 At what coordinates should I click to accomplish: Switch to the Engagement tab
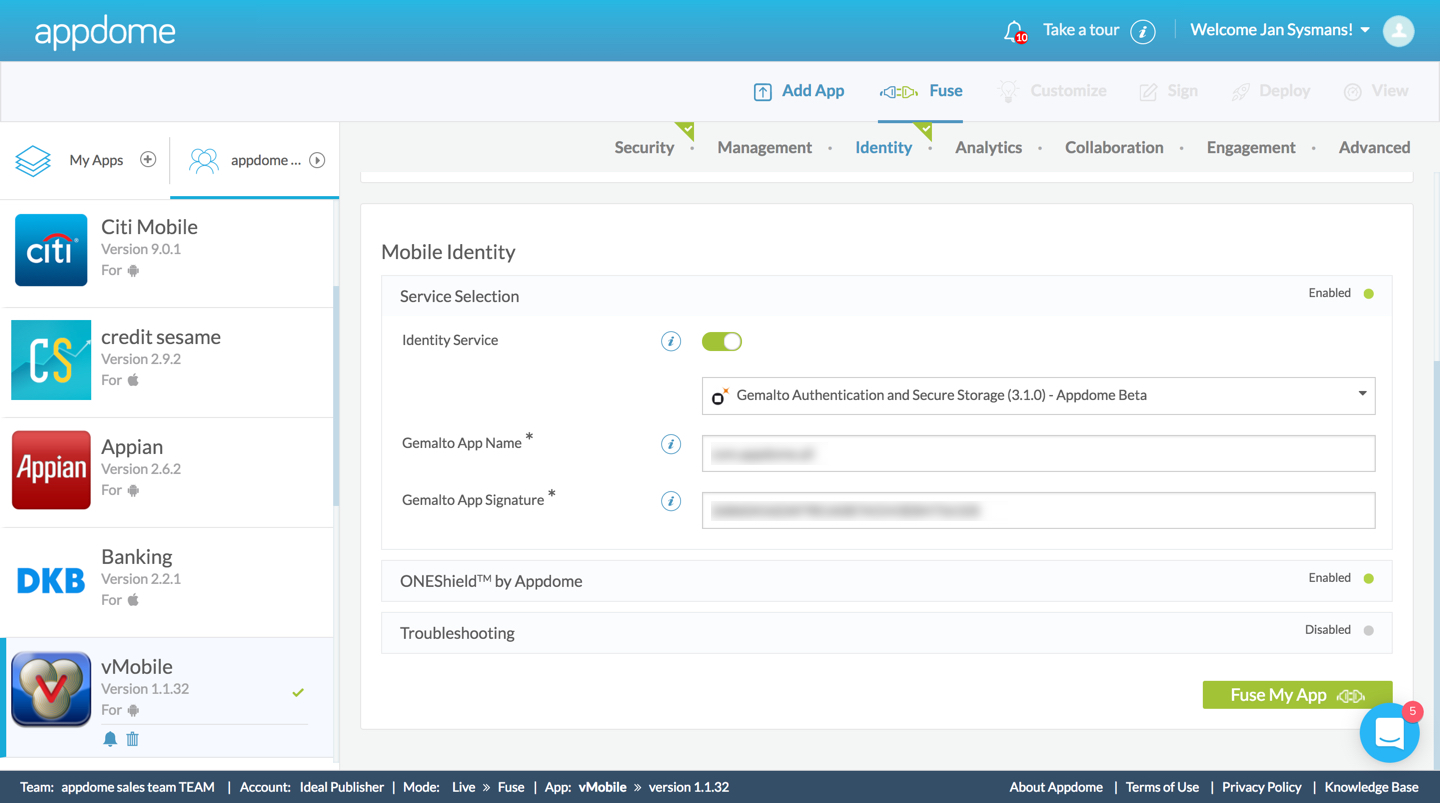point(1251,147)
